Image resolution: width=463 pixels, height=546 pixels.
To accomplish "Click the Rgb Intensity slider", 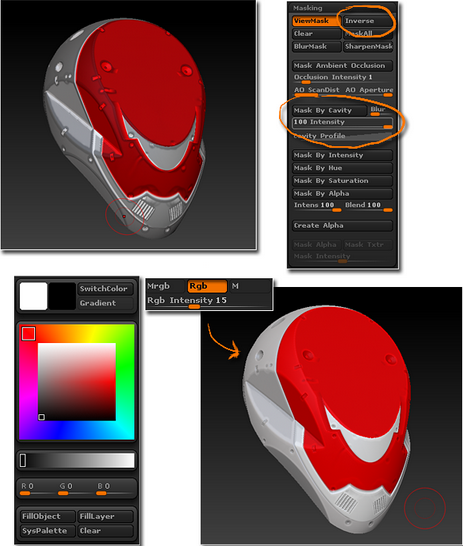I will point(209,302).
